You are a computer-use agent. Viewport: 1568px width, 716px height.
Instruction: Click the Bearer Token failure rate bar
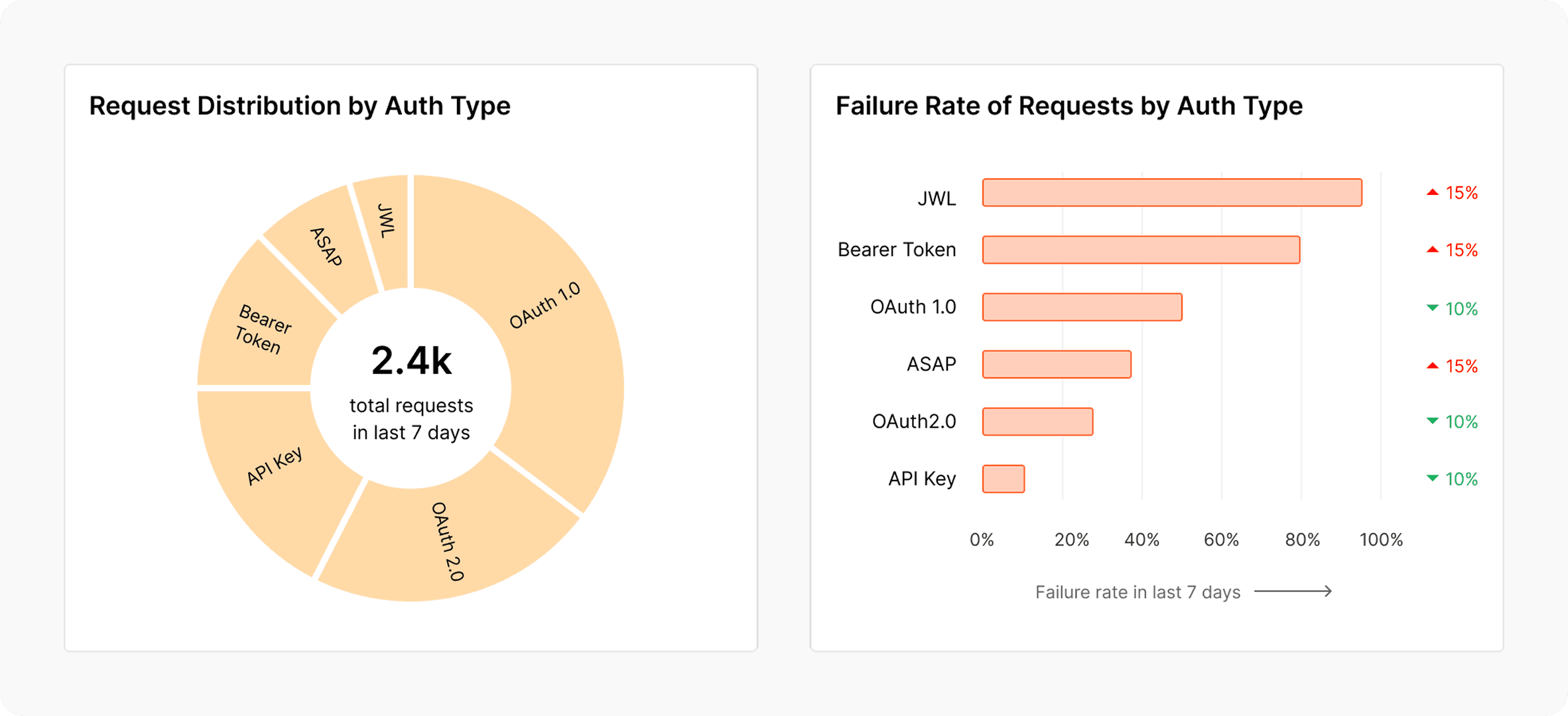(1141, 250)
